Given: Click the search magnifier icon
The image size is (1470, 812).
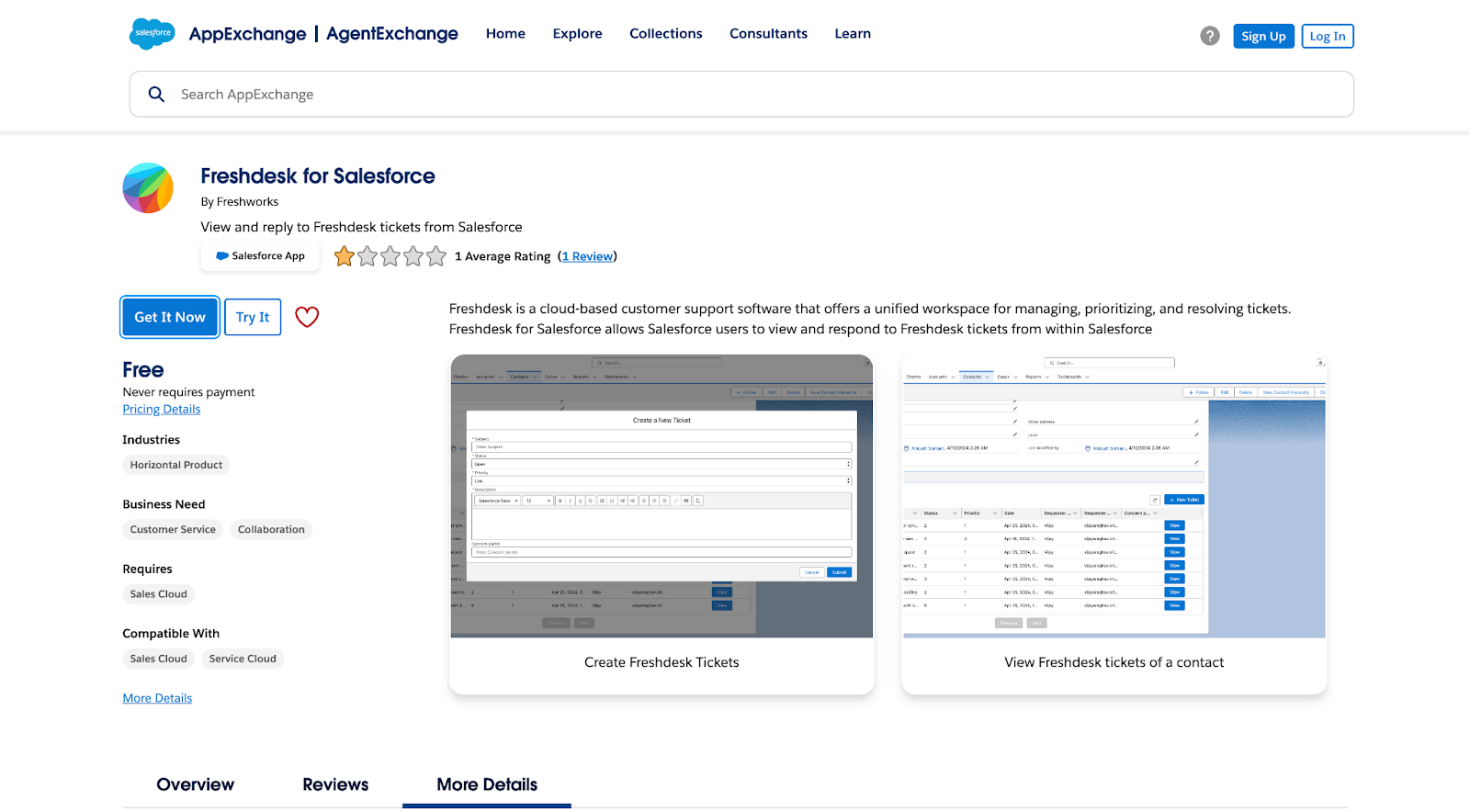Looking at the screenshot, I should 156,95.
